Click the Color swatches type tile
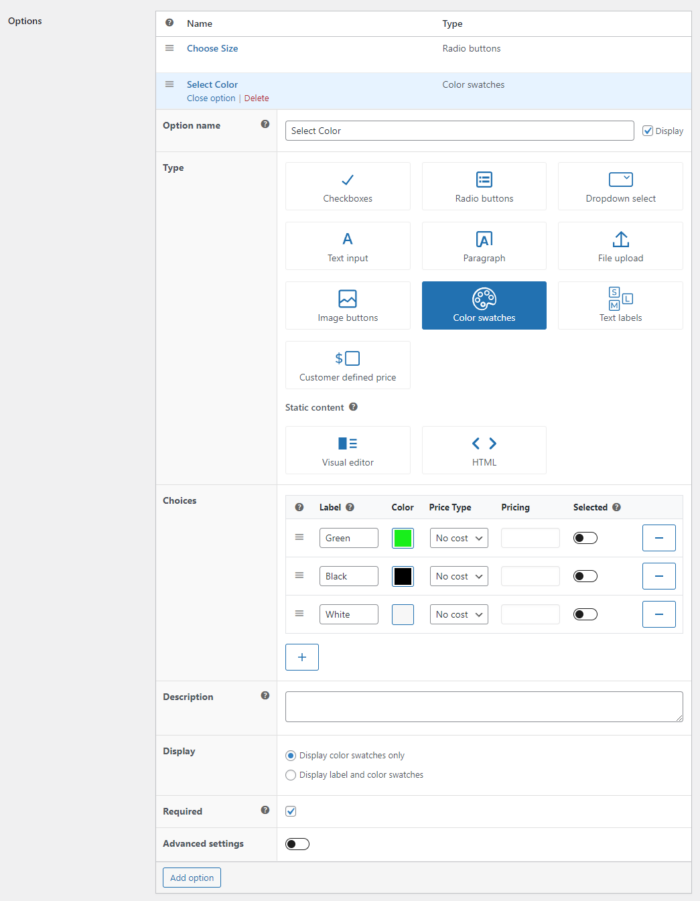 (484, 306)
